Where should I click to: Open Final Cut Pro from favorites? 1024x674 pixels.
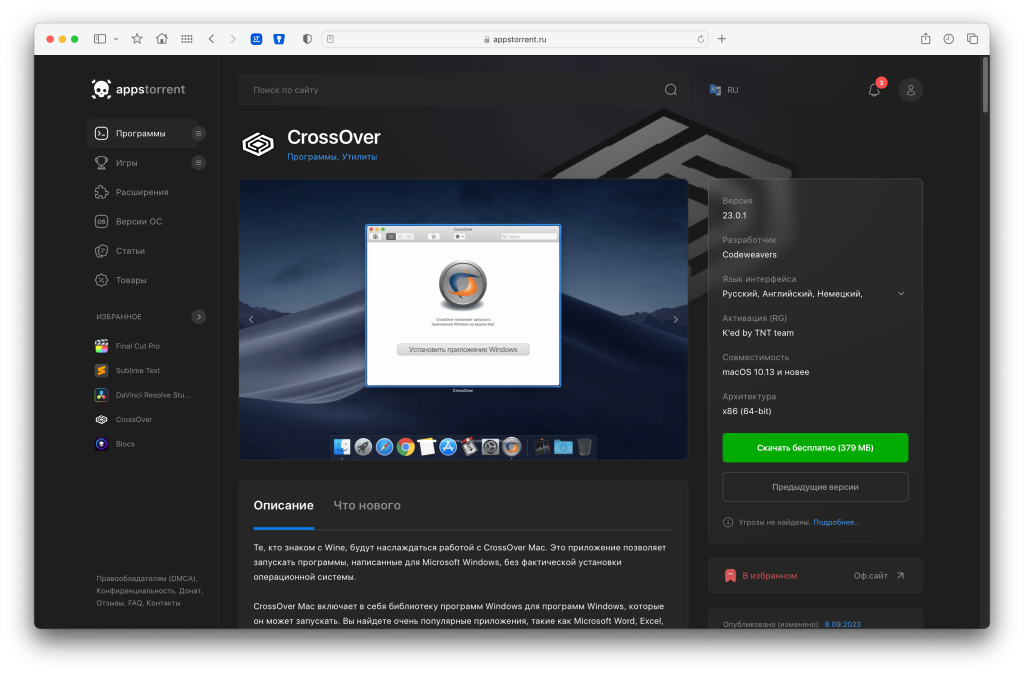127,346
